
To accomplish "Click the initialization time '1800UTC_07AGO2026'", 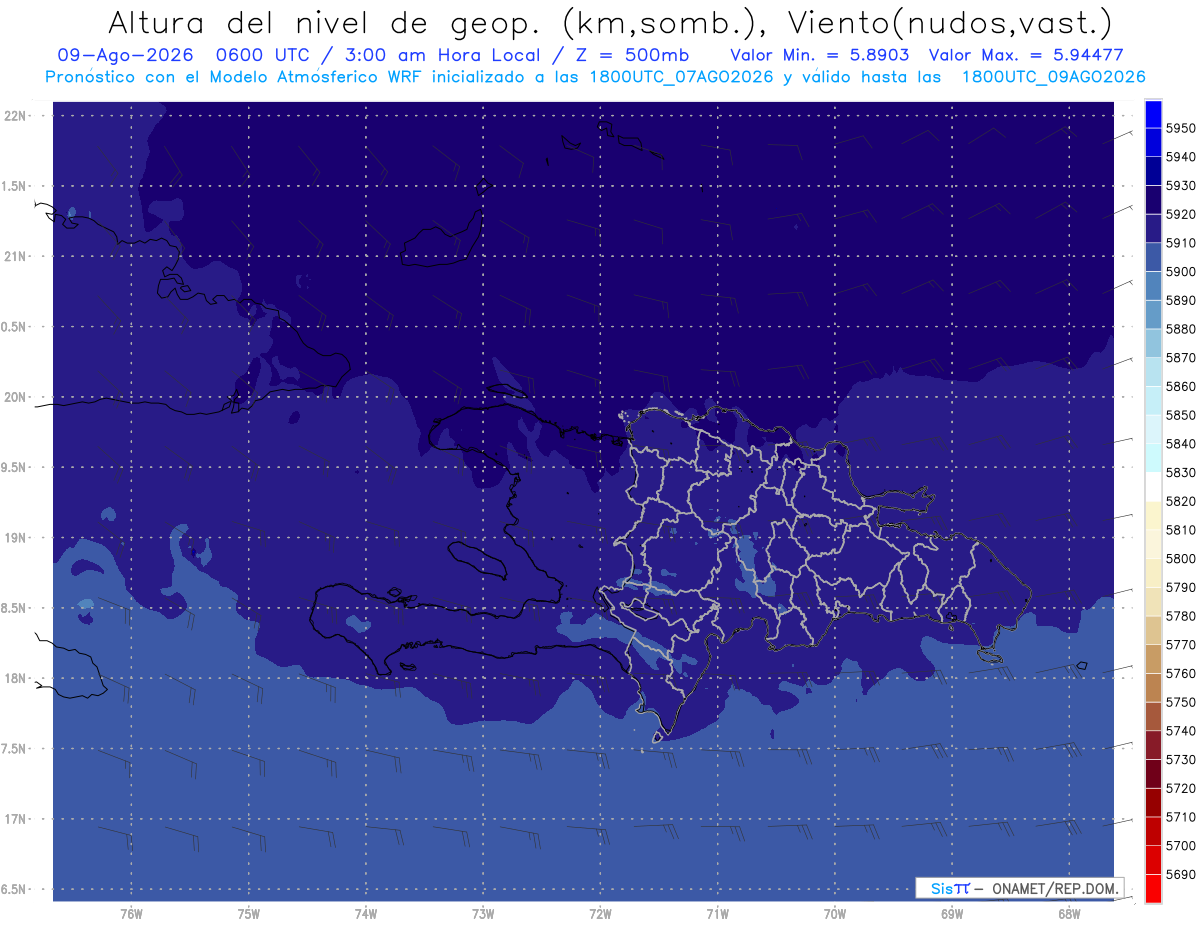I will (x=682, y=77).
